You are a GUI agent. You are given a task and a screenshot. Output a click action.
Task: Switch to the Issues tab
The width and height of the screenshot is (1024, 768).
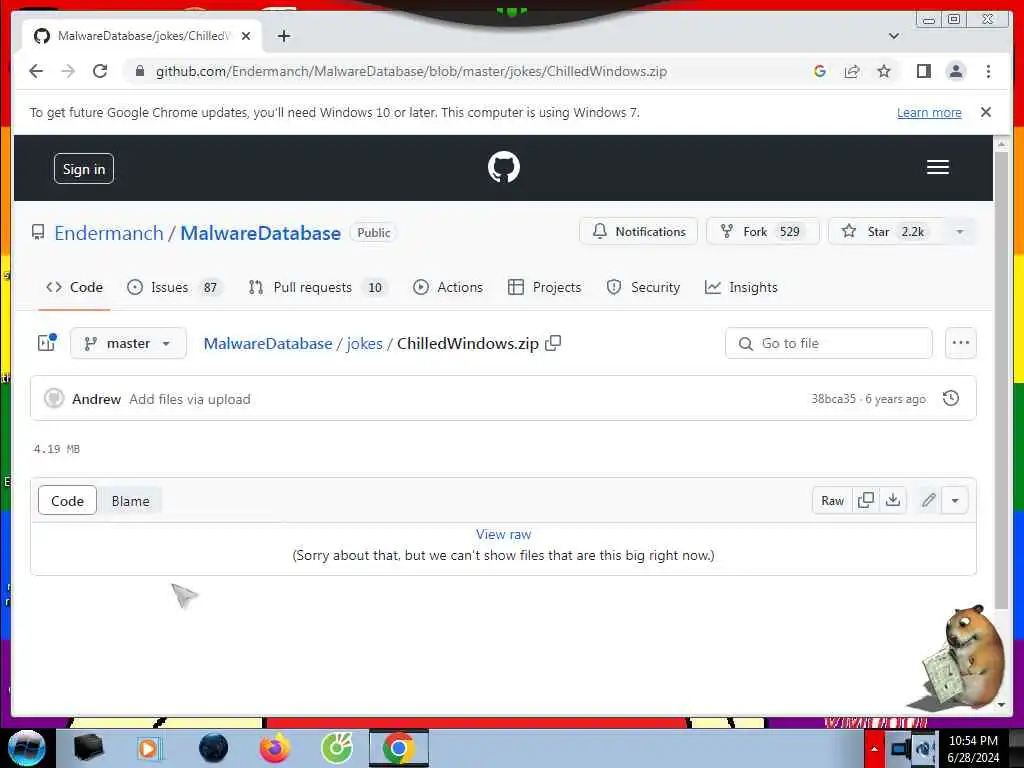click(174, 287)
